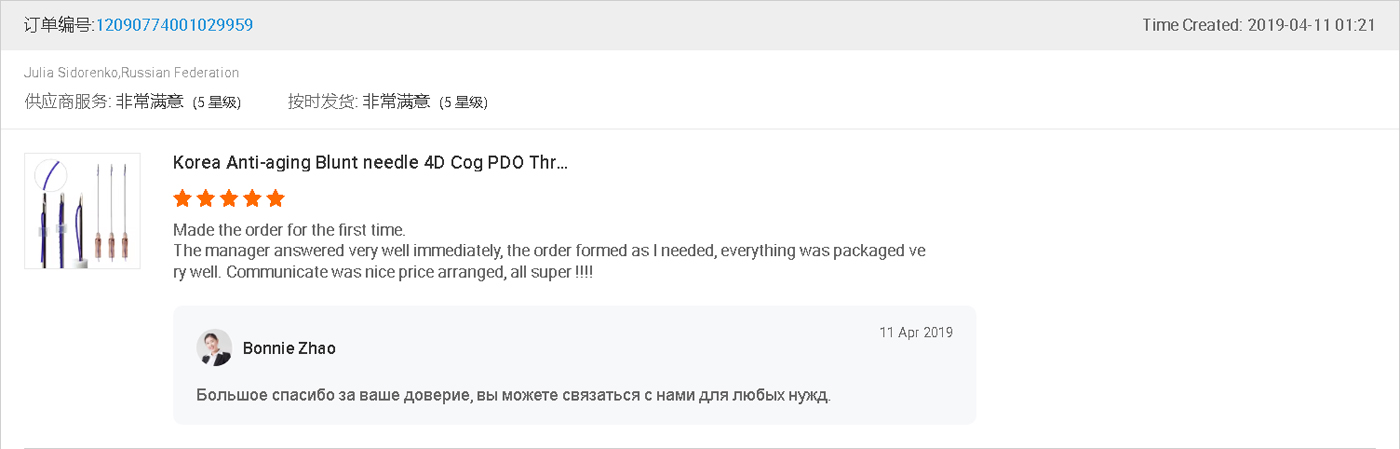Click the 非常满意 value beside 按时发货

tap(396, 101)
